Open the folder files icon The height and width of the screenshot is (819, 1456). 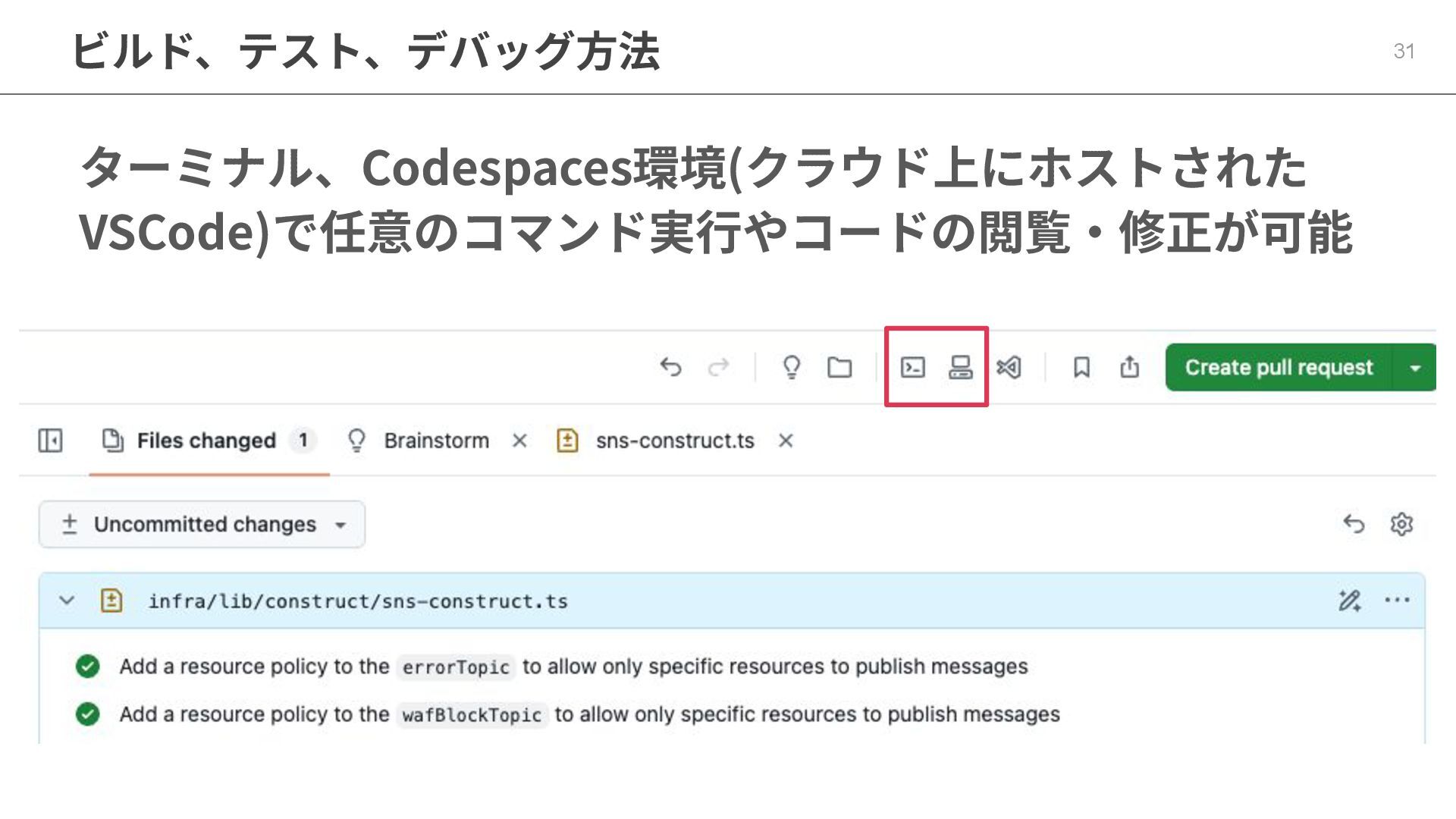839,368
